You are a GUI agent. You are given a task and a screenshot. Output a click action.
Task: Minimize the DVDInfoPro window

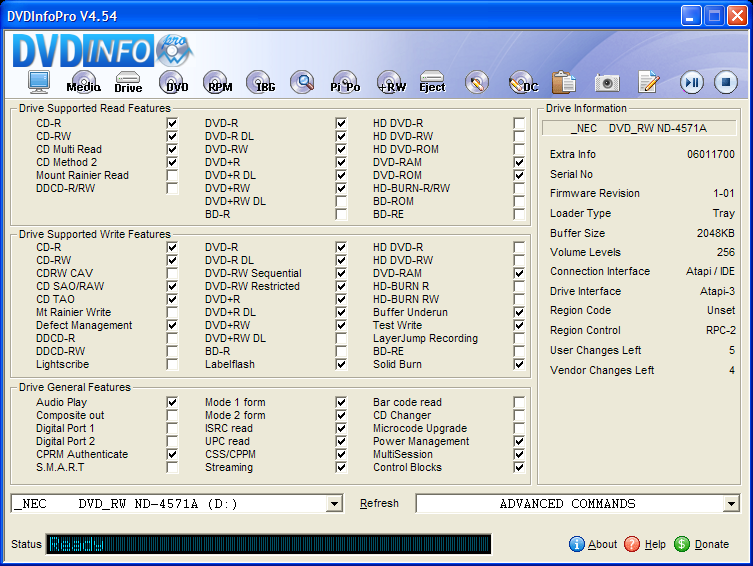click(x=691, y=16)
